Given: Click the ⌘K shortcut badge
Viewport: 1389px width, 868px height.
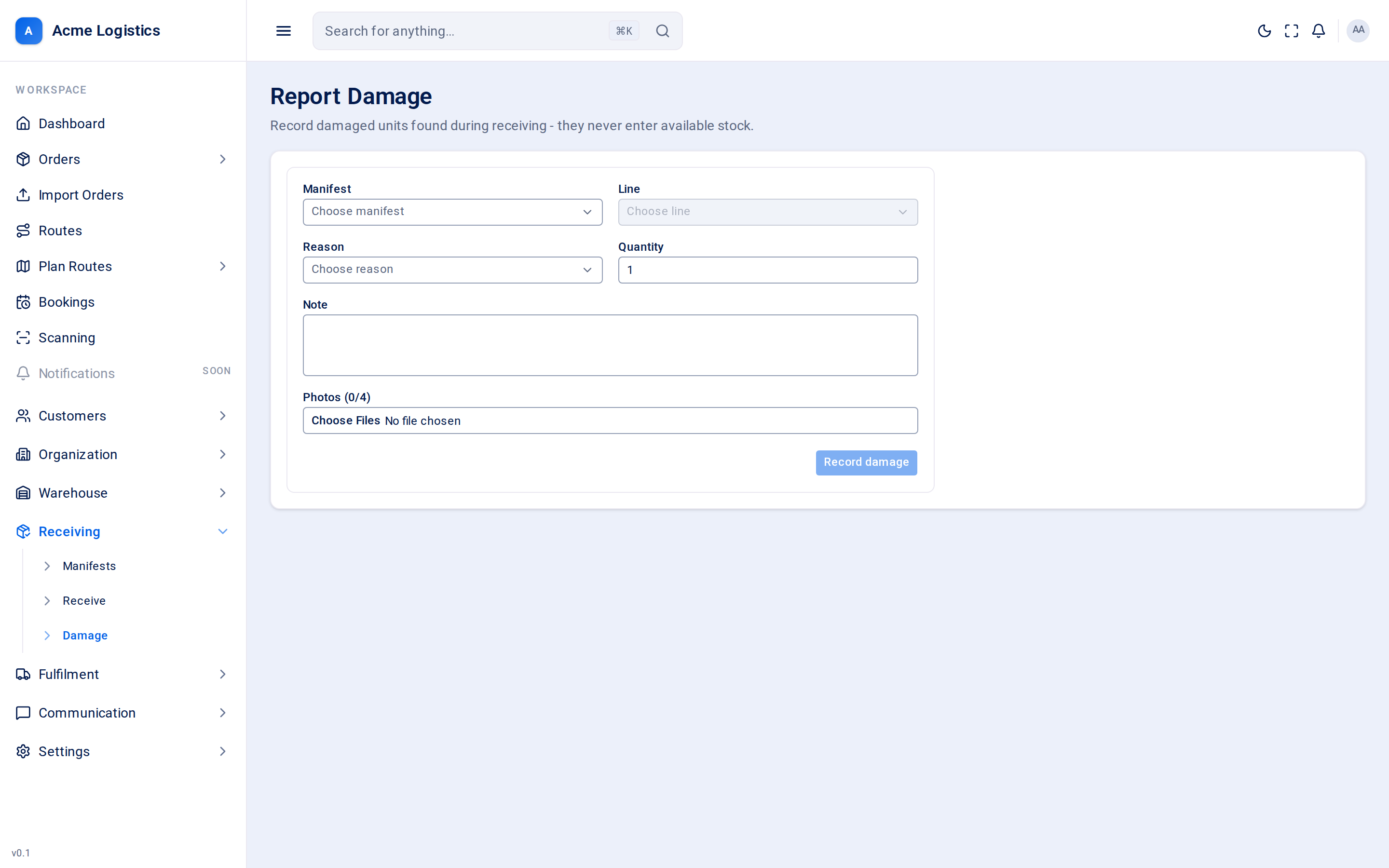Looking at the screenshot, I should pyautogui.click(x=624, y=31).
